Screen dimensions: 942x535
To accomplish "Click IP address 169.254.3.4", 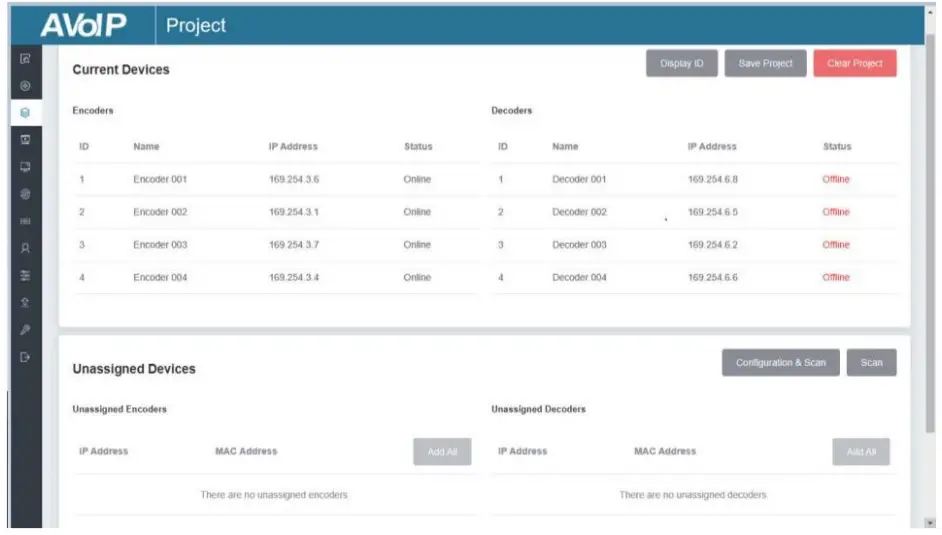I will [x=294, y=277].
